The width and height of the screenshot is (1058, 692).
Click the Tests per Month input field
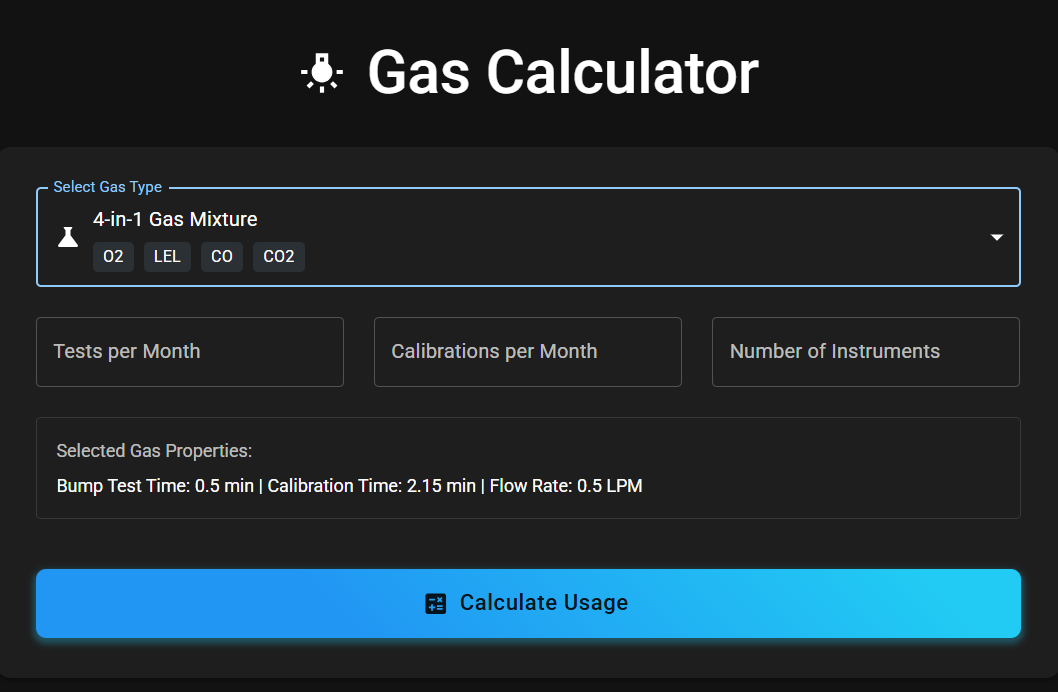click(x=190, y=351)
